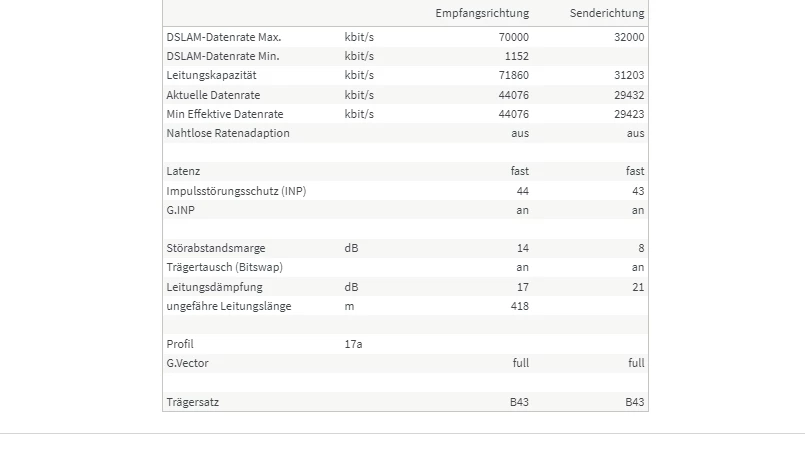Click the Empfangsrichtung column header
The height and width of the screenshot is (452, 805).
coord(482,13)
